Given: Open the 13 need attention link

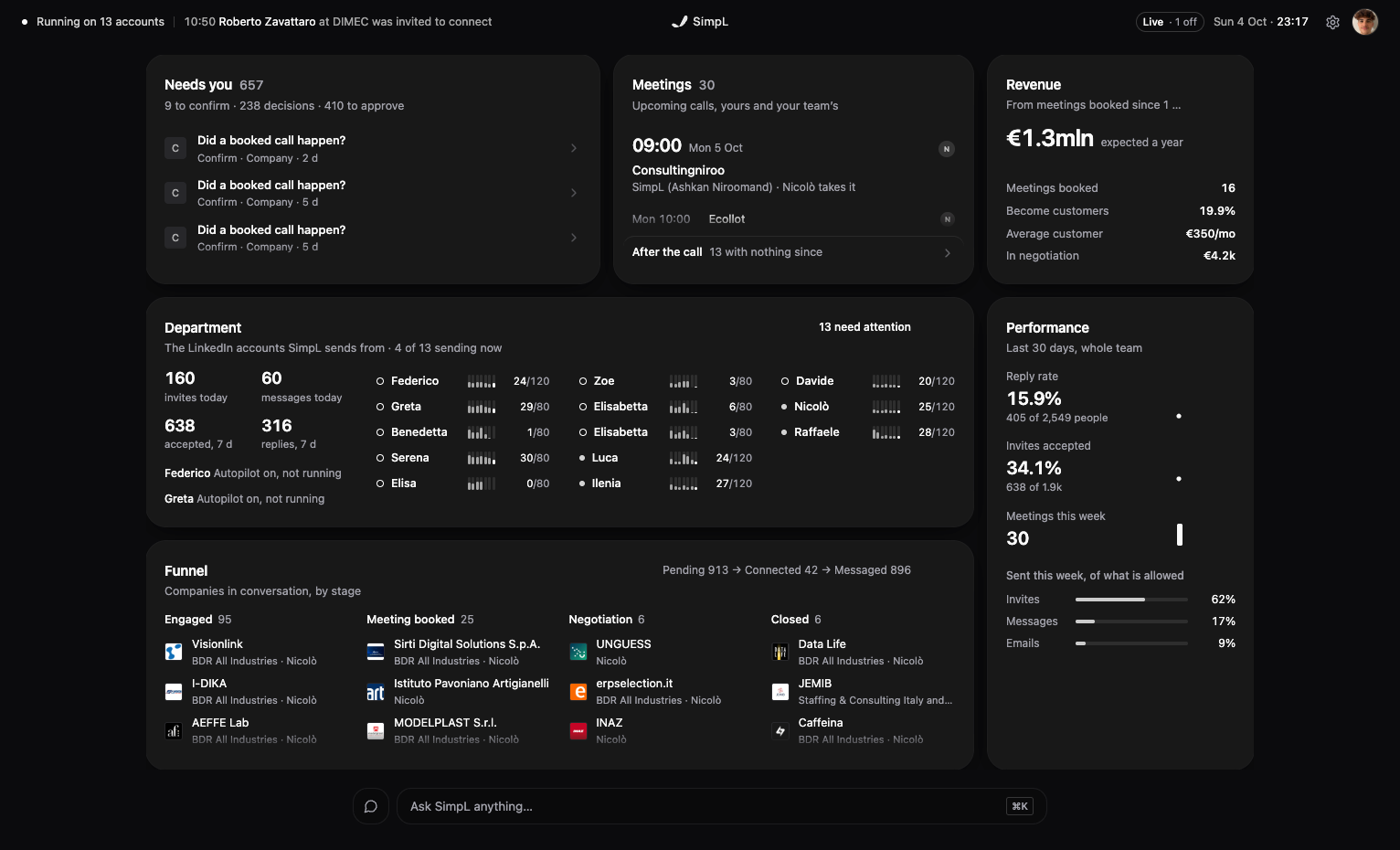Looking at the screenshot, I should (x=864, y=327).
